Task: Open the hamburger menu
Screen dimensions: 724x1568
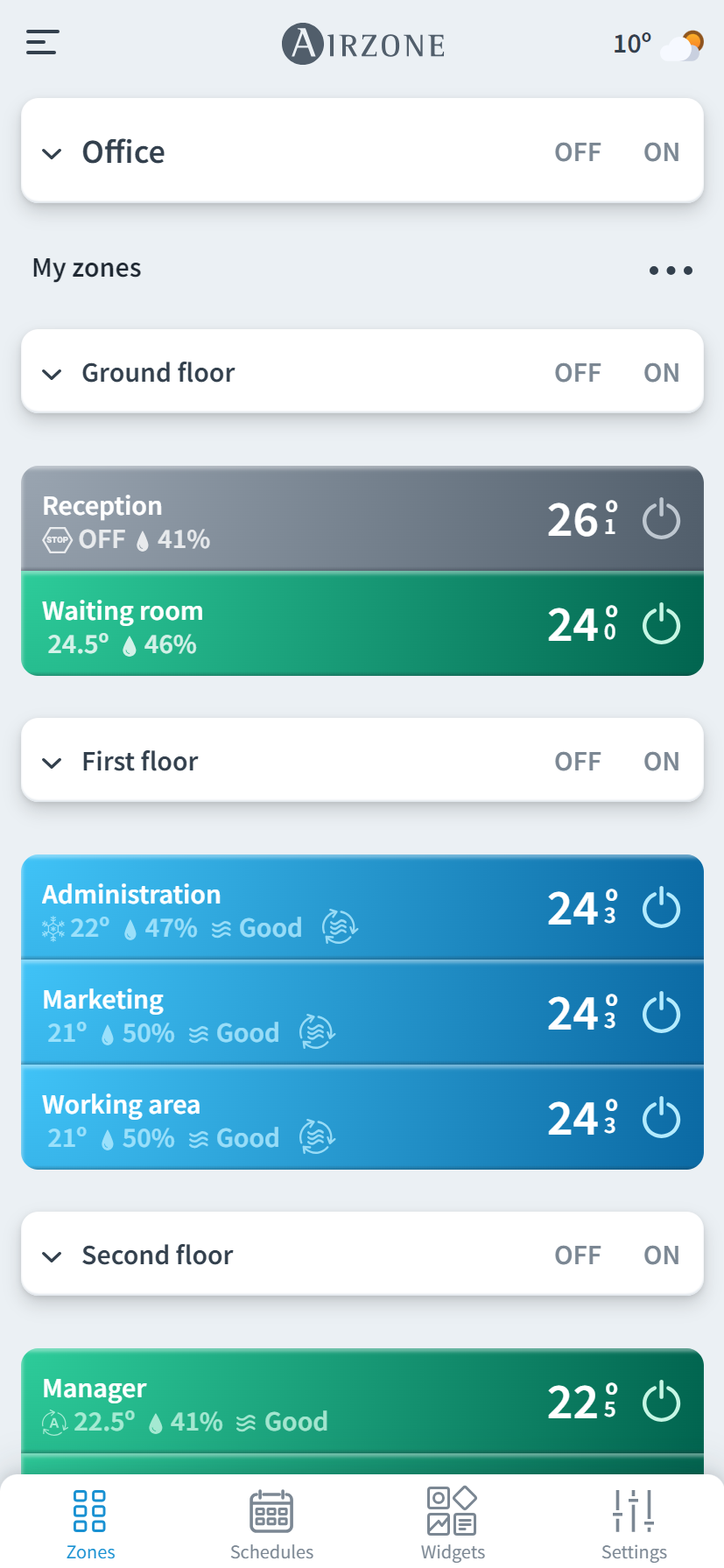Action: [42, 42]
